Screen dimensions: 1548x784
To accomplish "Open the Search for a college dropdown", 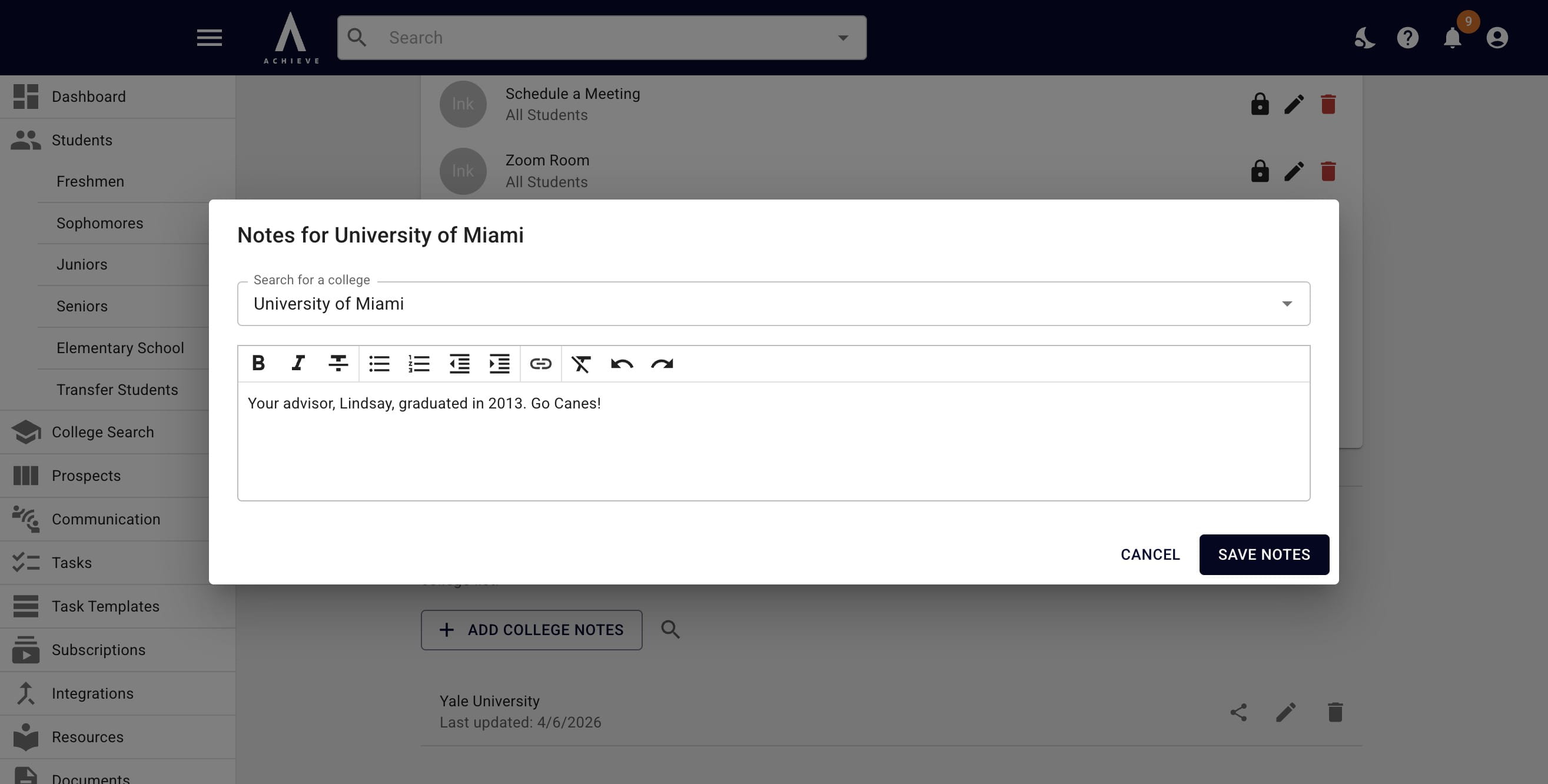I will 1287,304.
